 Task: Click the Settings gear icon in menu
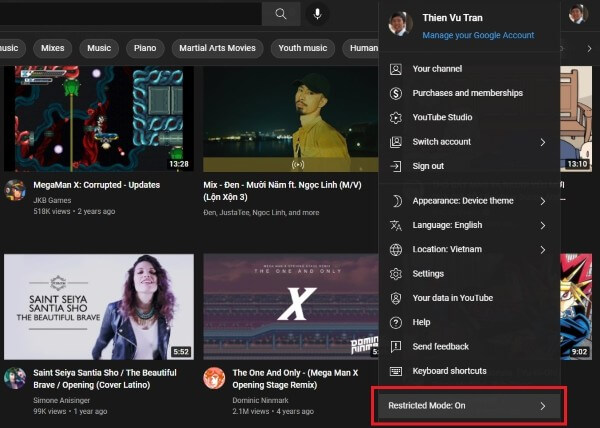(x=395, y=274)
